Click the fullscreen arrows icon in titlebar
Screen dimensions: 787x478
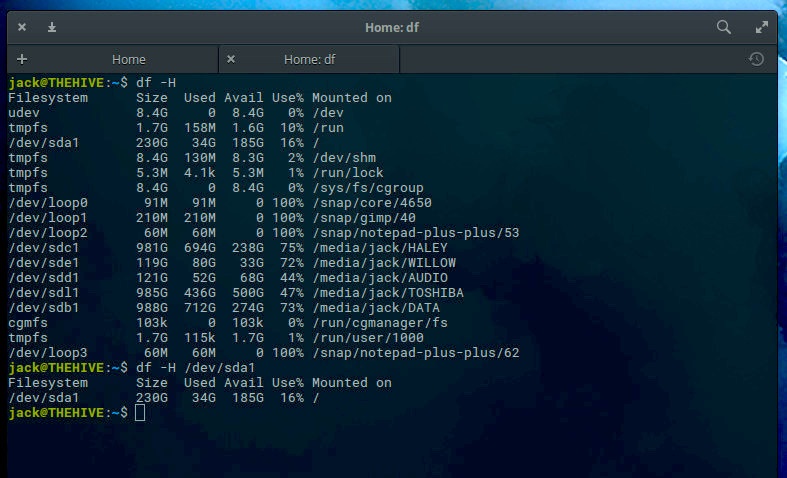pyautogui.click(x=762, y=27)
